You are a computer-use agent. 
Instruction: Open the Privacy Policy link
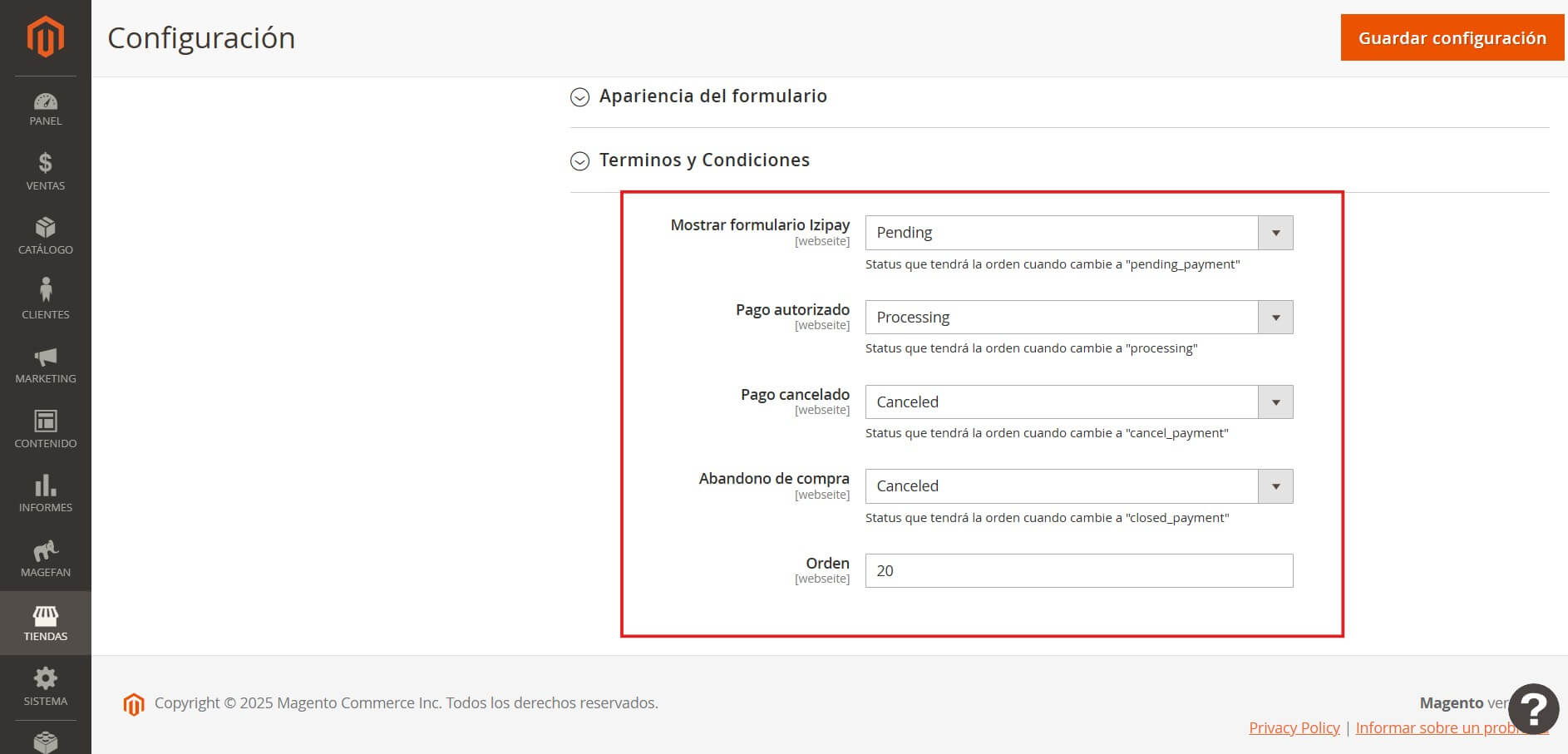[1294, 728]
